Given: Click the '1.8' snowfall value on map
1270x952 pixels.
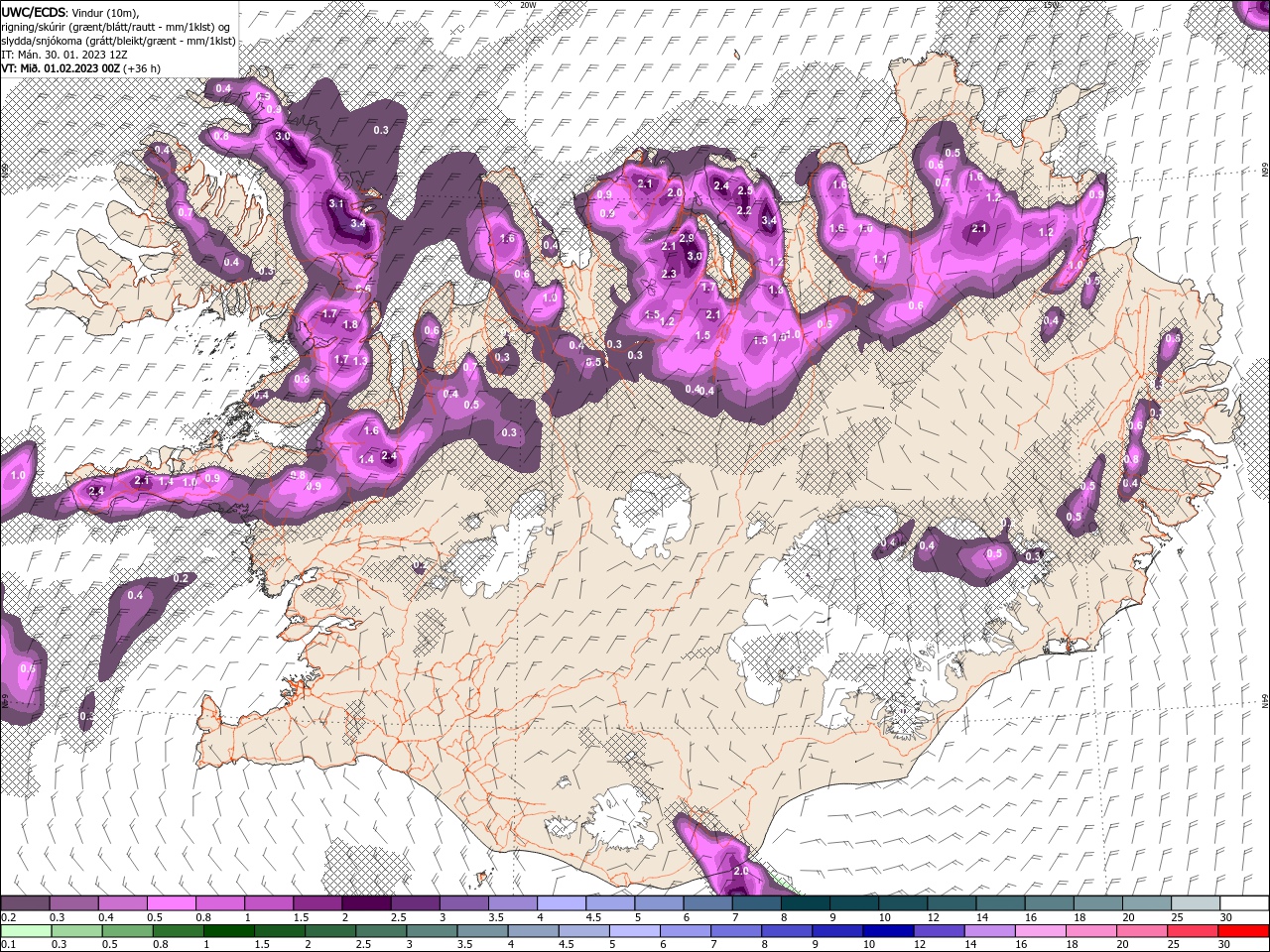Looking at the screenshot, I should click(349, 324).
